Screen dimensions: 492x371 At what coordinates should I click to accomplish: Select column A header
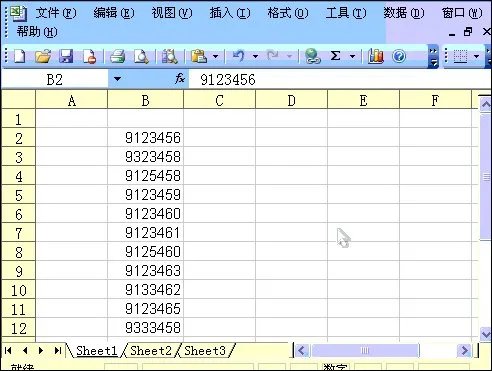click(x=72, y=100)
